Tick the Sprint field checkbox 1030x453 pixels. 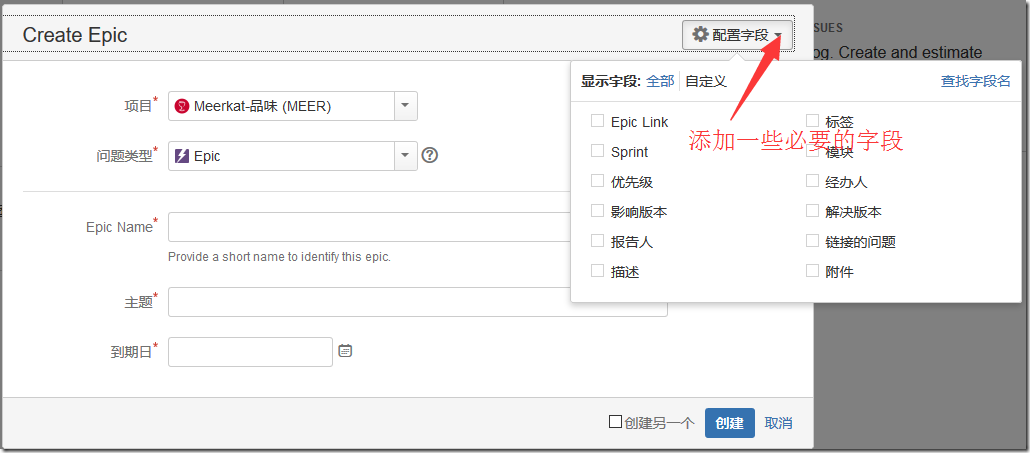pyautogui.click(x=597, y=151)
